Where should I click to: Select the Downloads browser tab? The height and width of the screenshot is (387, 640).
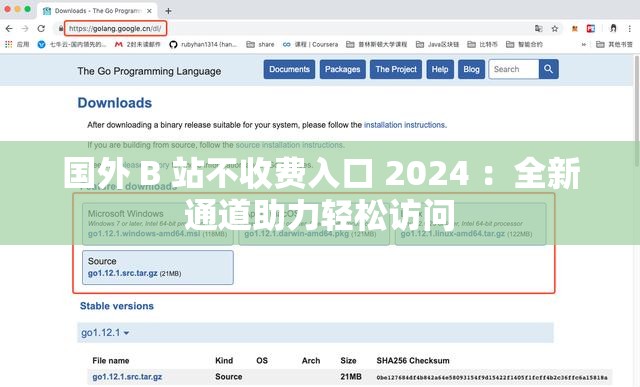(x=98, y=11)
